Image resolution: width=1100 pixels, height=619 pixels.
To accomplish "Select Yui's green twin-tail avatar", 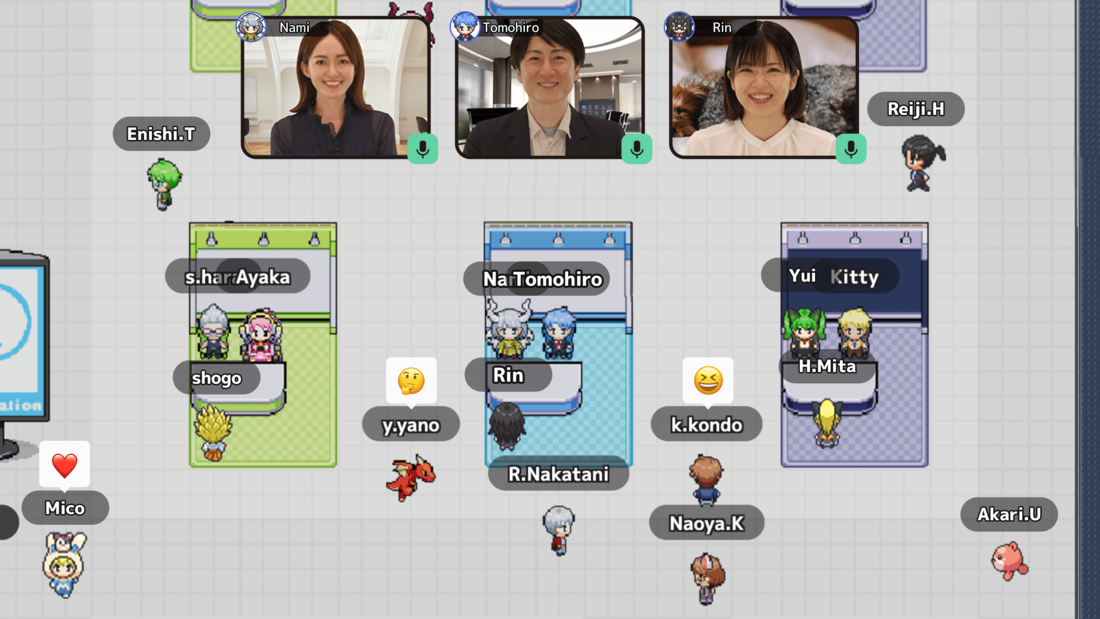I will (x=804, y=333).
